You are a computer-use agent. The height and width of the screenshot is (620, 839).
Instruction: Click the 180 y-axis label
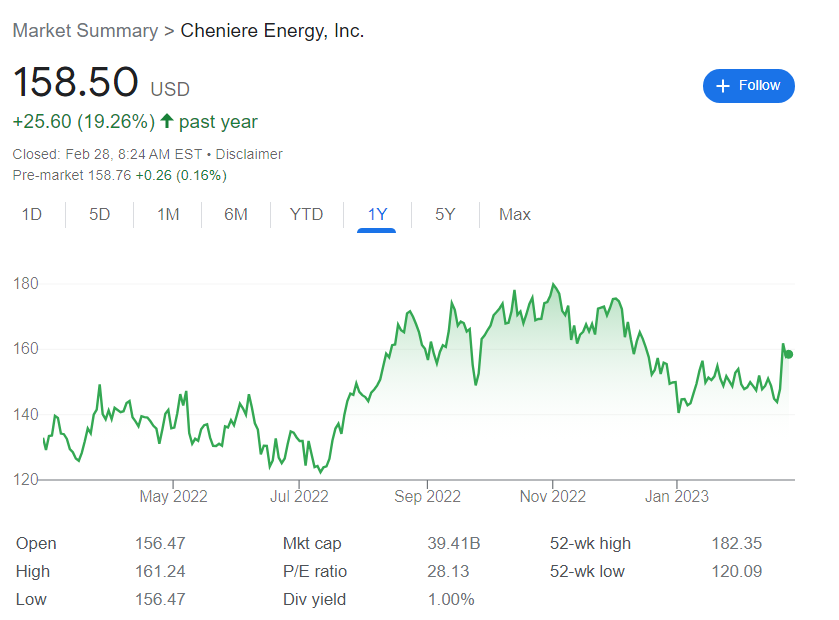click(26, 284)
